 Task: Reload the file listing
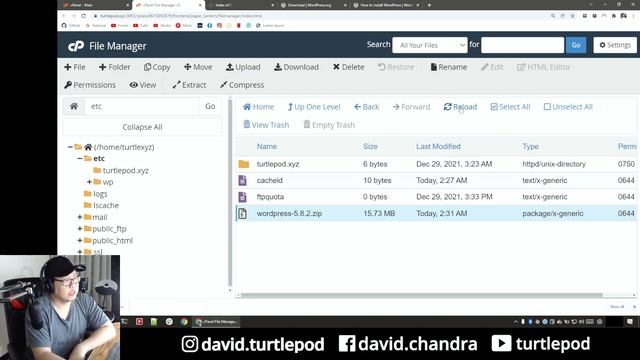click(x=460, y=107)
